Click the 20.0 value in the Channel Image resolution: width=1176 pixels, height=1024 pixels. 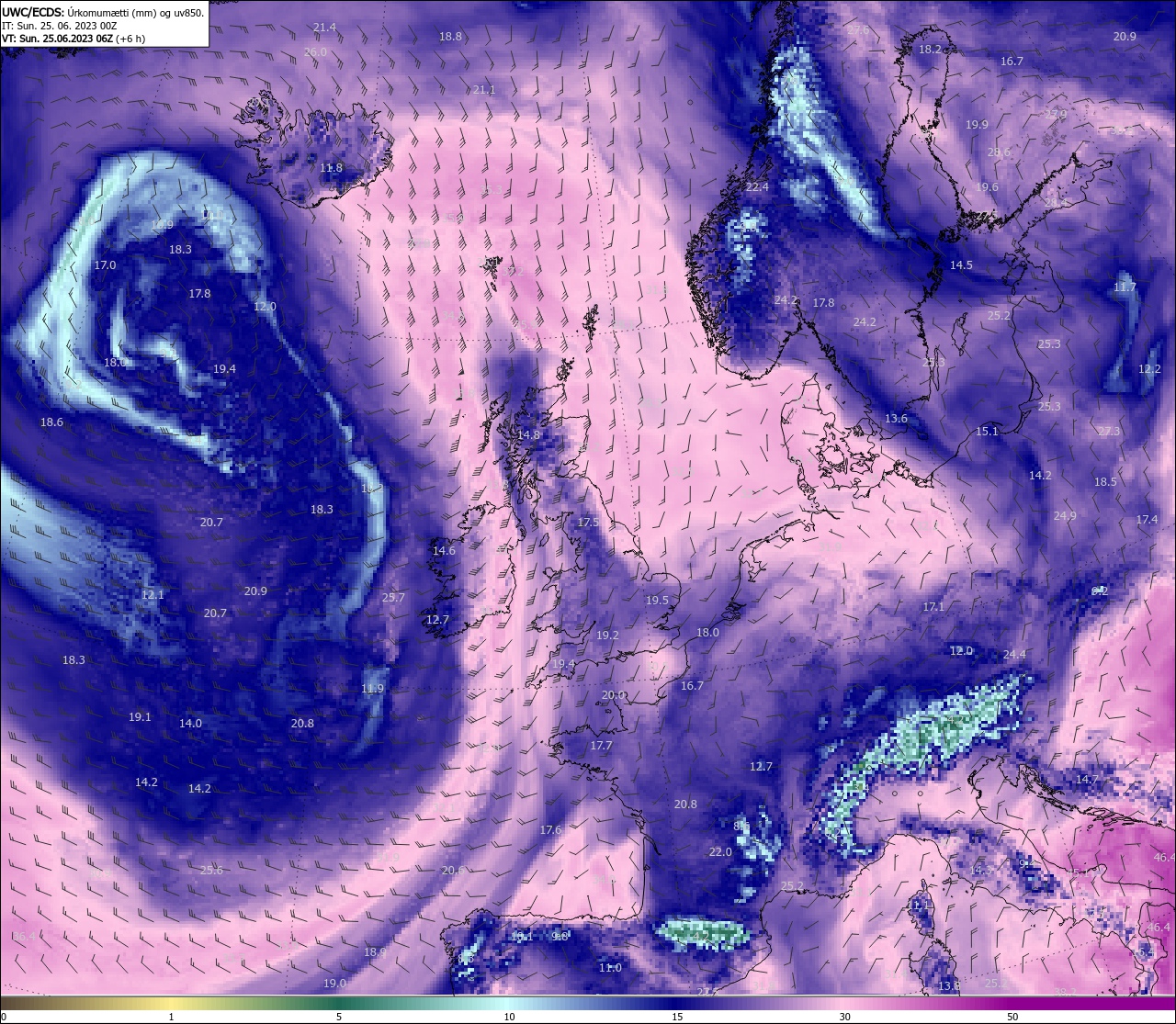pos(614,694)
